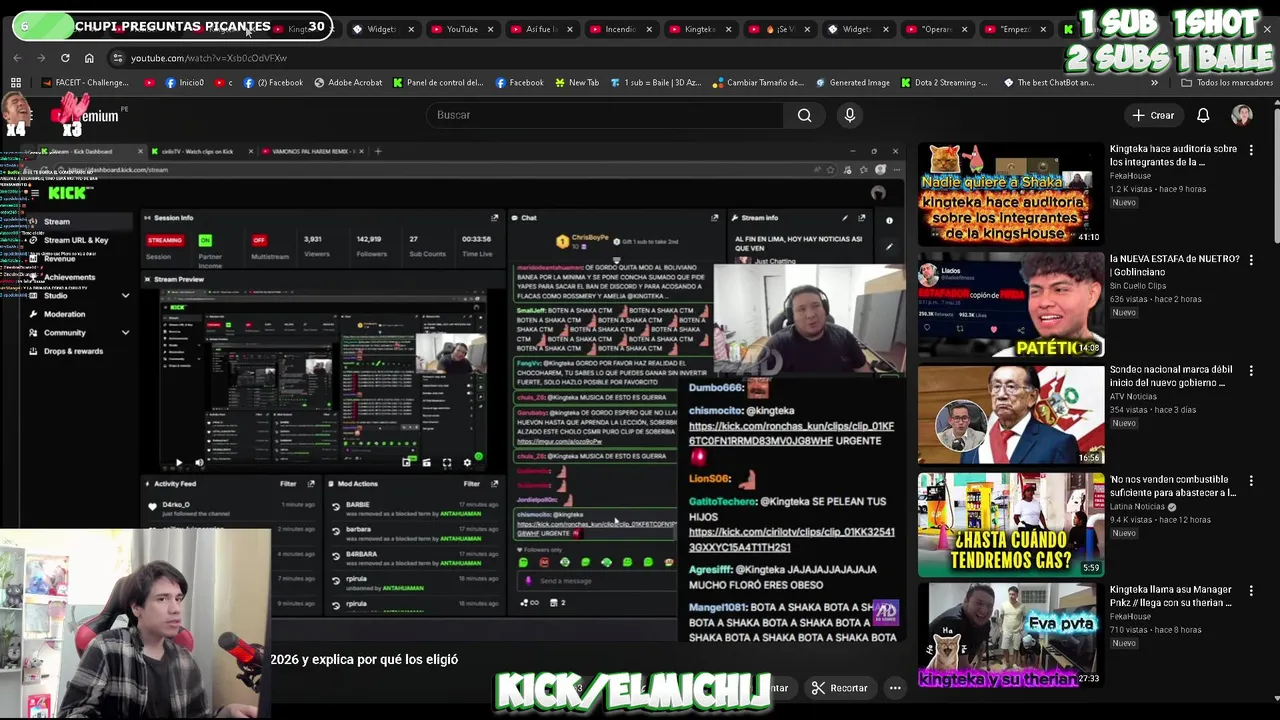Expand the Community section chevron
1280x720 pixels.
[x=125, y=333]
